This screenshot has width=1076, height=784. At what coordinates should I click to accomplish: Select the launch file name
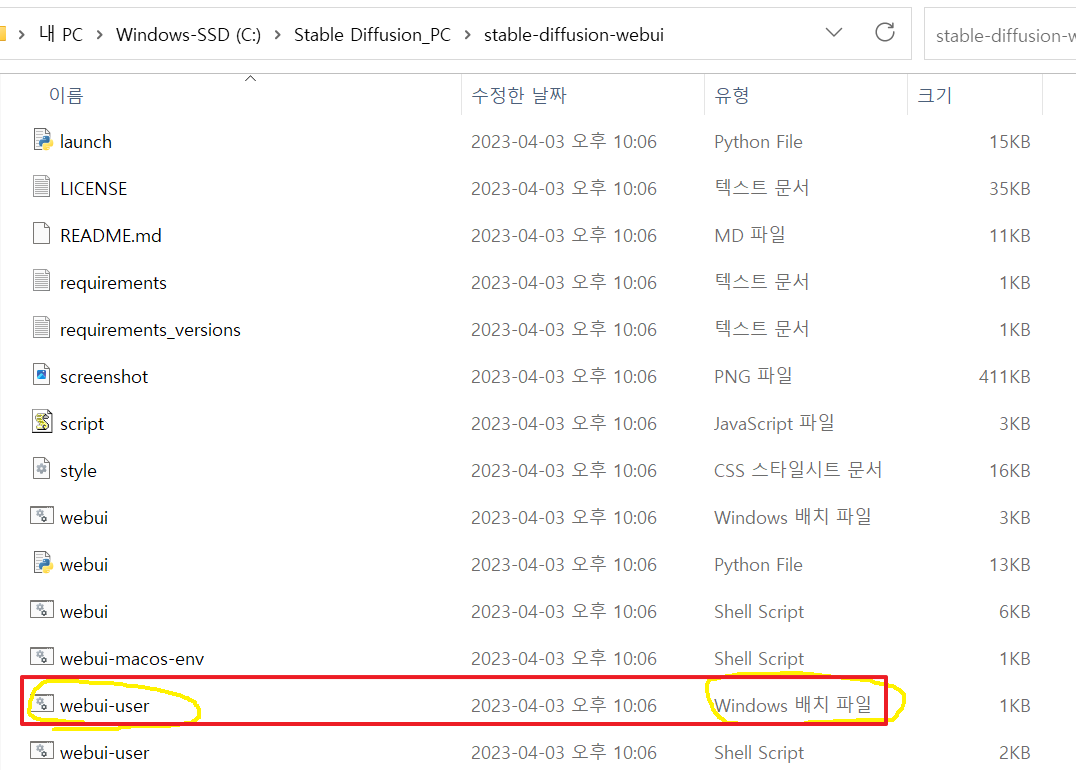86,141
